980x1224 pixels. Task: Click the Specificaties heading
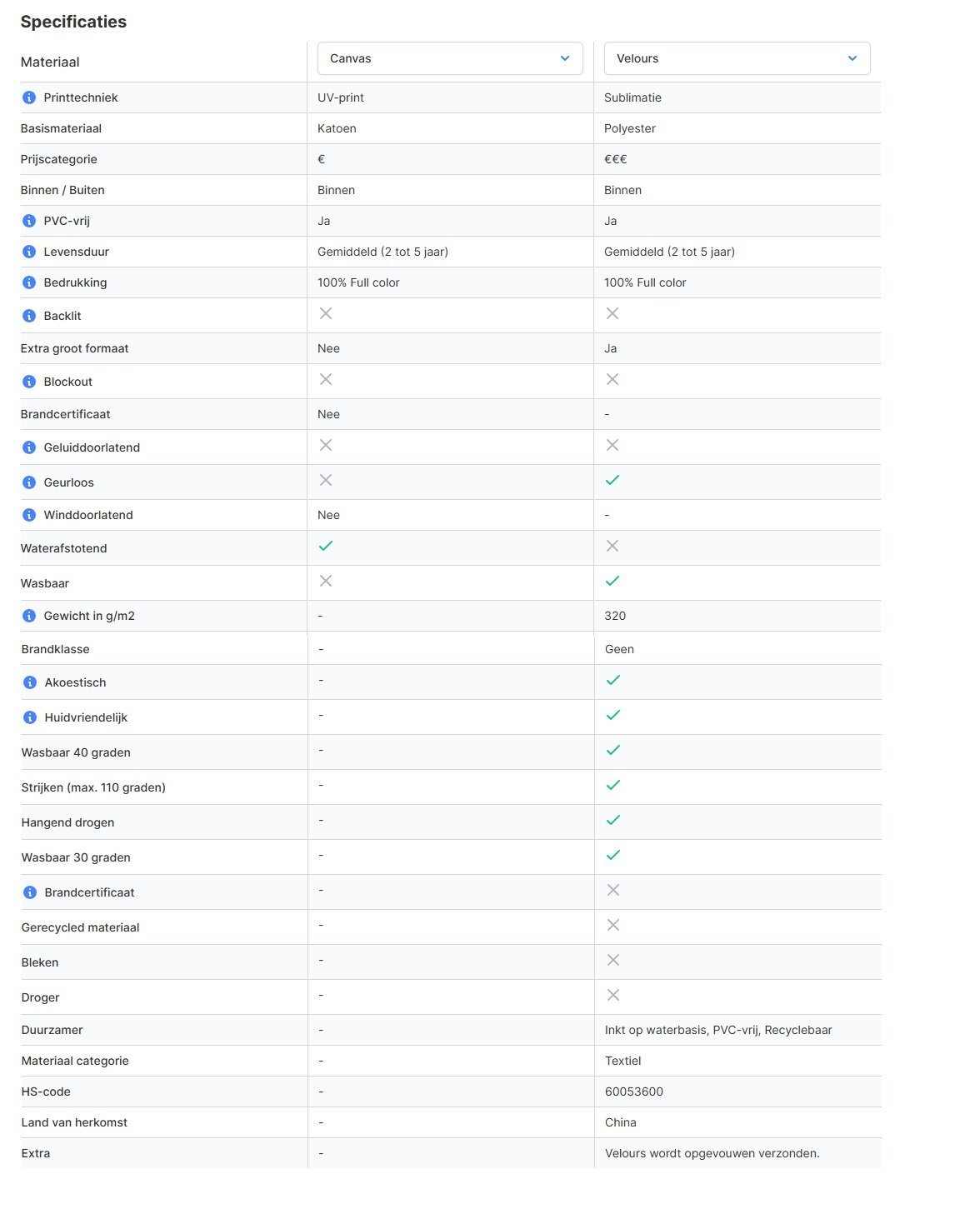click(x=73, y=22)
